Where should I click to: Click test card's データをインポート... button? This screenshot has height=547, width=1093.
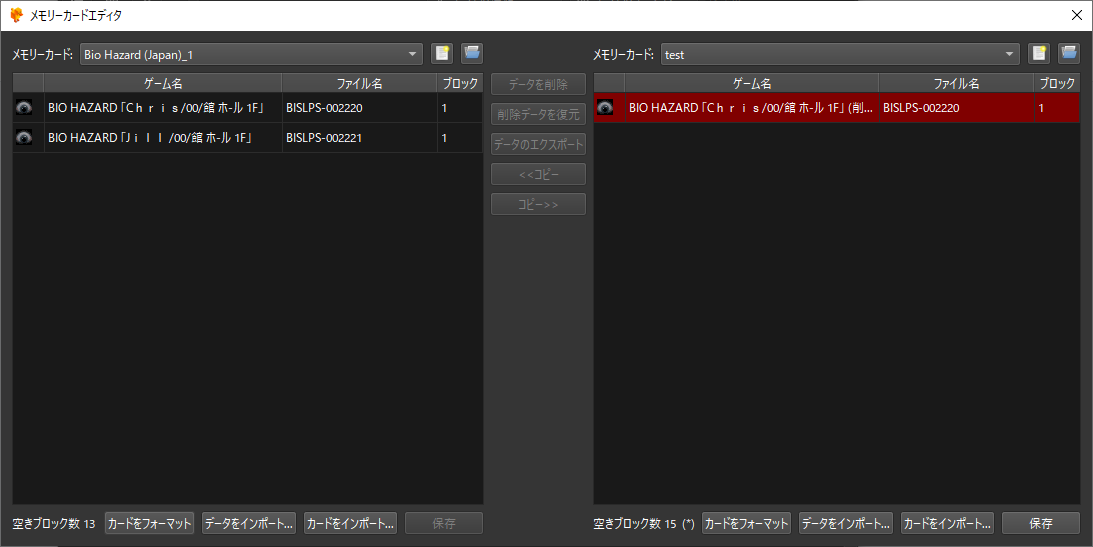(x=846, y=523)
